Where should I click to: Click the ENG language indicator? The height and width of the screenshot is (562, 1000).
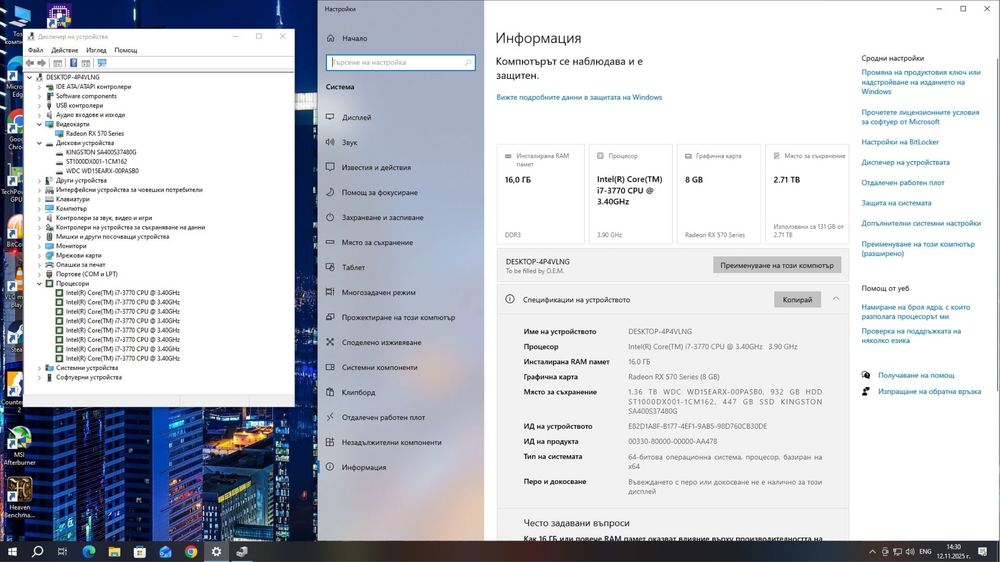click(925, 552)
